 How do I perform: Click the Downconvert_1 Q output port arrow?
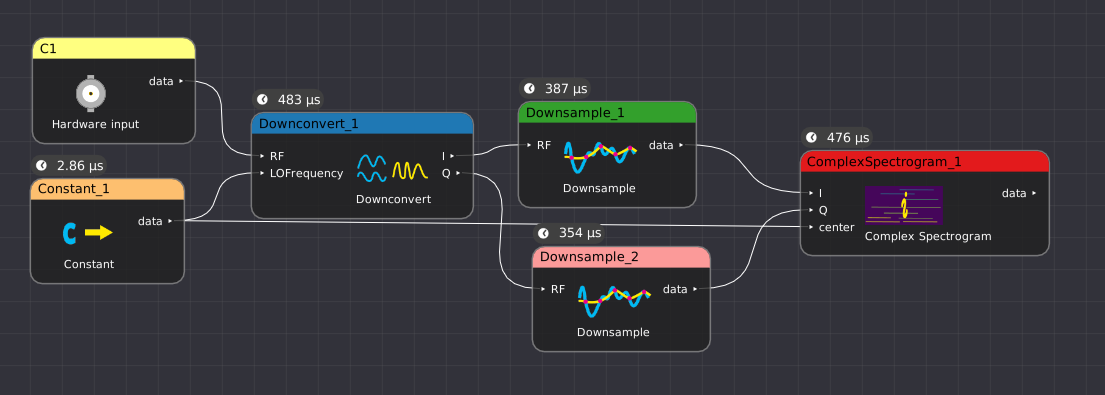click(x=458, y=173)
